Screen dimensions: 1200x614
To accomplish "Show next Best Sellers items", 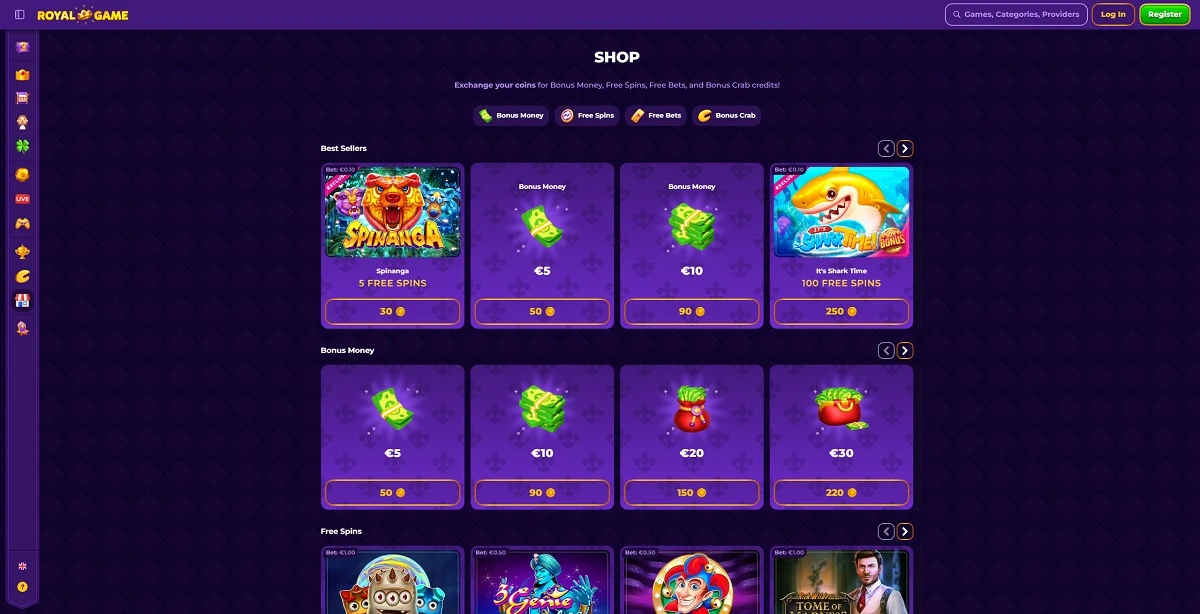I will (x=905, y=149).
